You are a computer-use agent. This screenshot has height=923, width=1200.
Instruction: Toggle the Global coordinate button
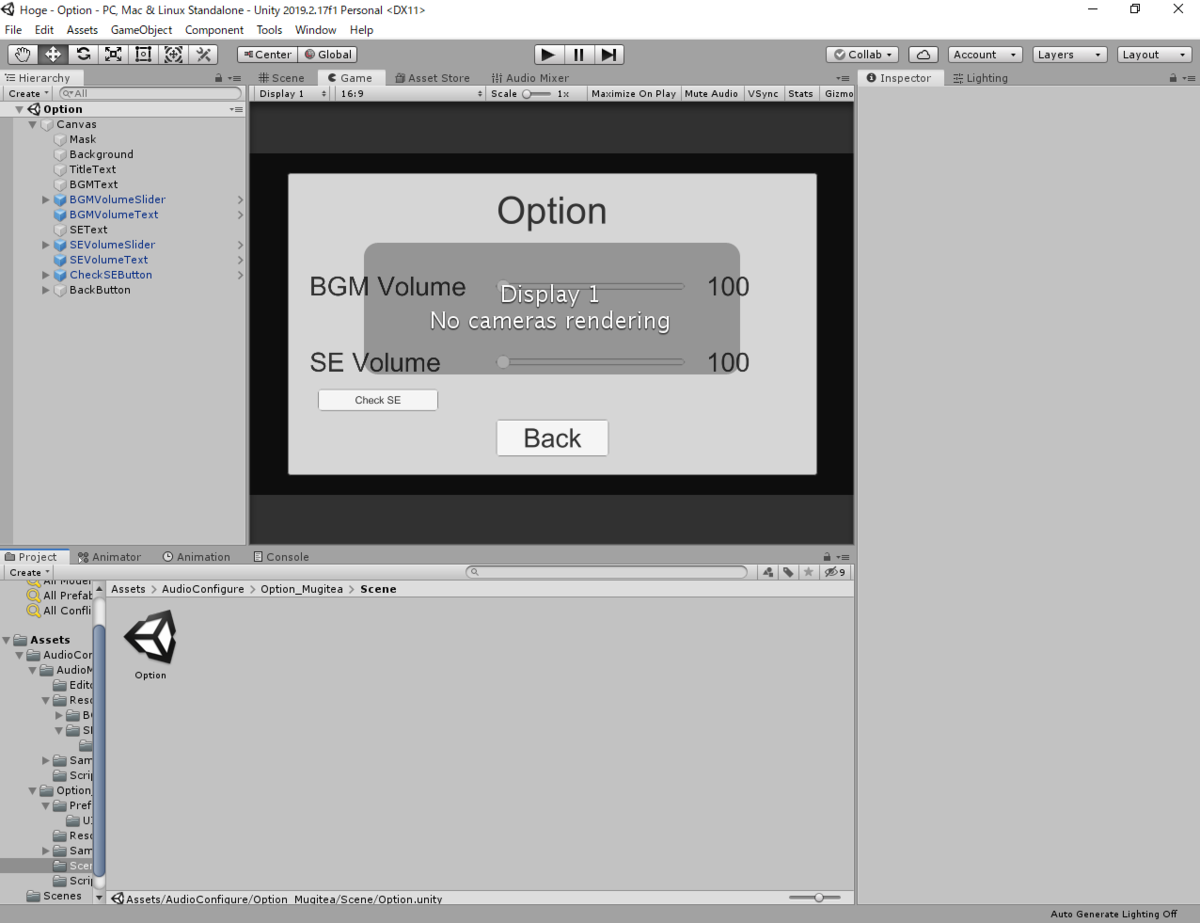[327, 54]
